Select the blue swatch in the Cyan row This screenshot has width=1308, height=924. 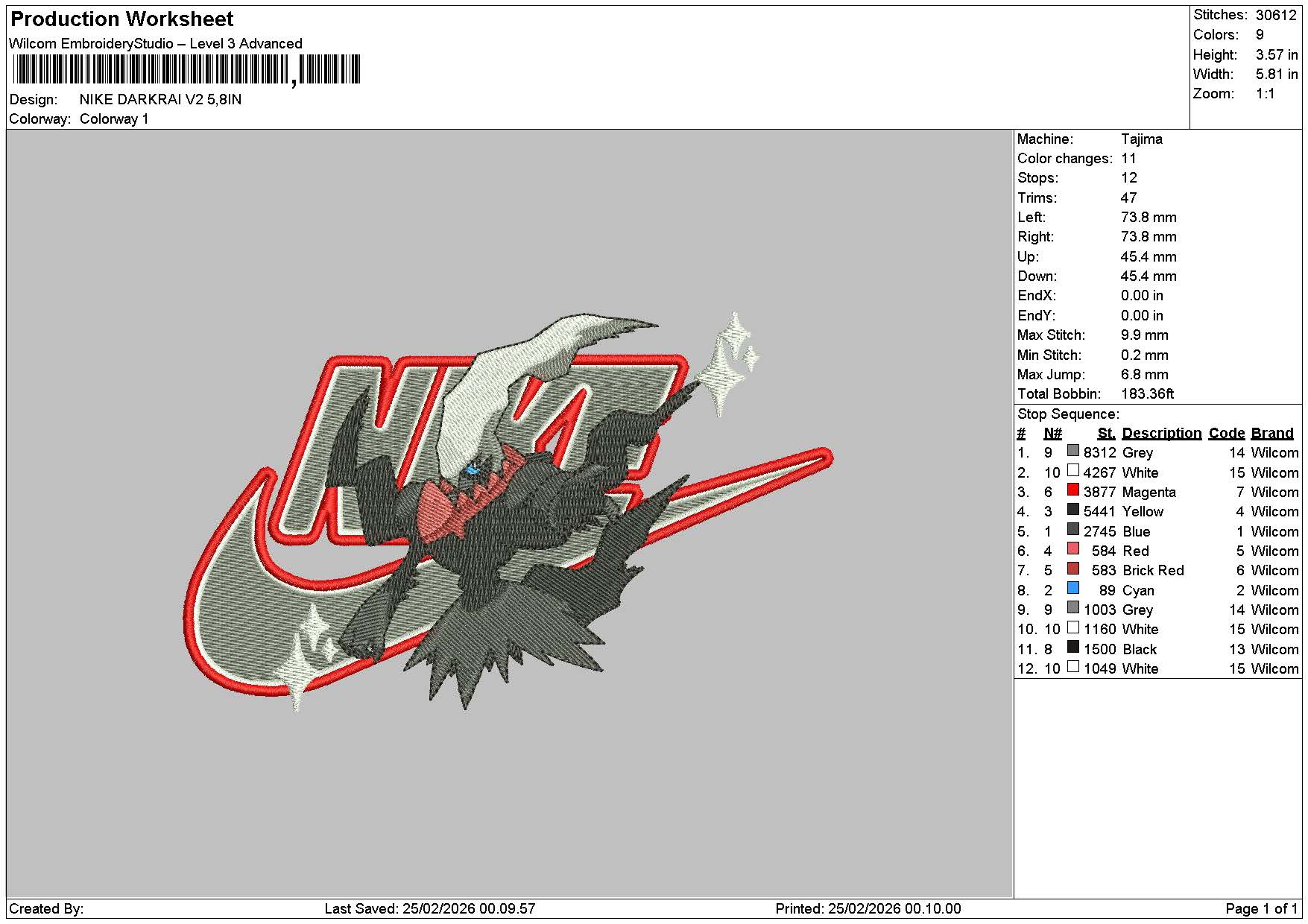(x=1073, y=588)
